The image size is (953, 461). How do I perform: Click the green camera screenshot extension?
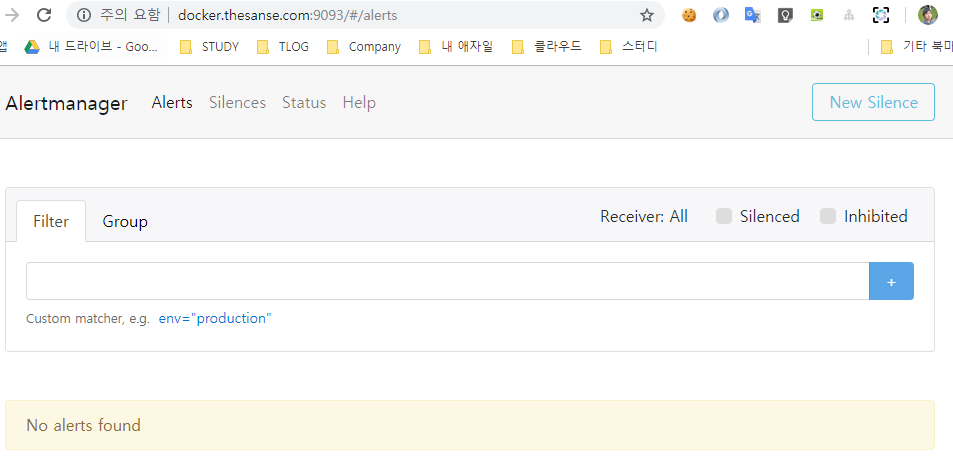[x=817, y=15]
